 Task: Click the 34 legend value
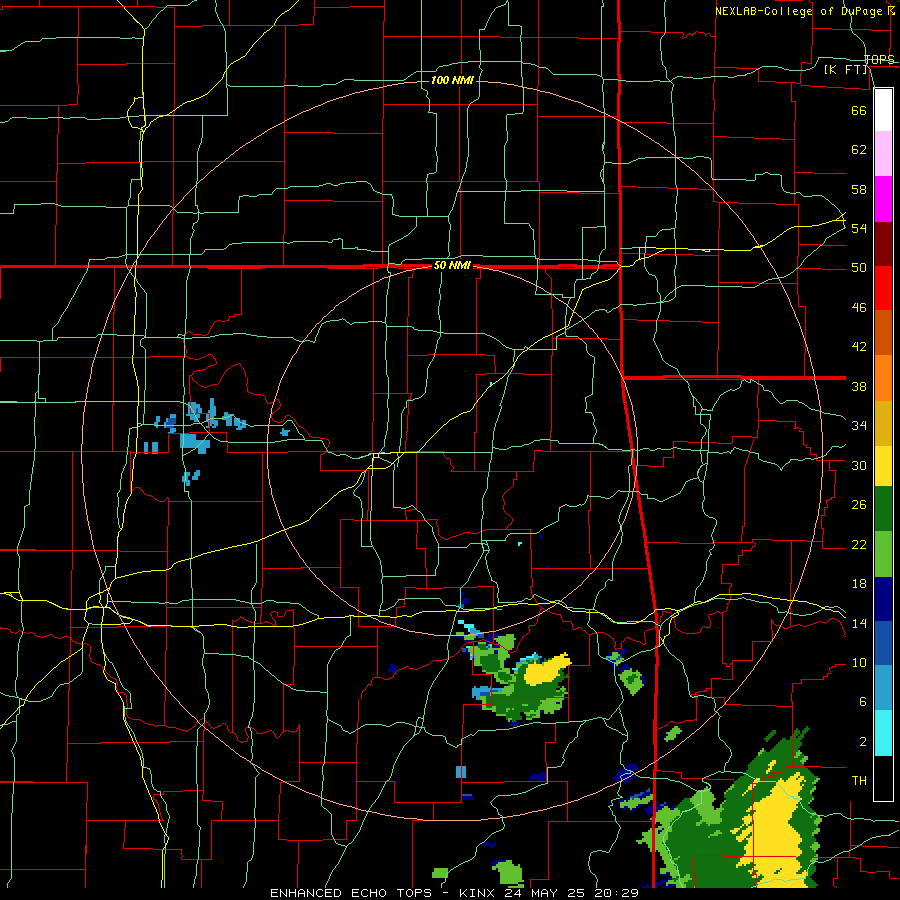coord(859,426)
